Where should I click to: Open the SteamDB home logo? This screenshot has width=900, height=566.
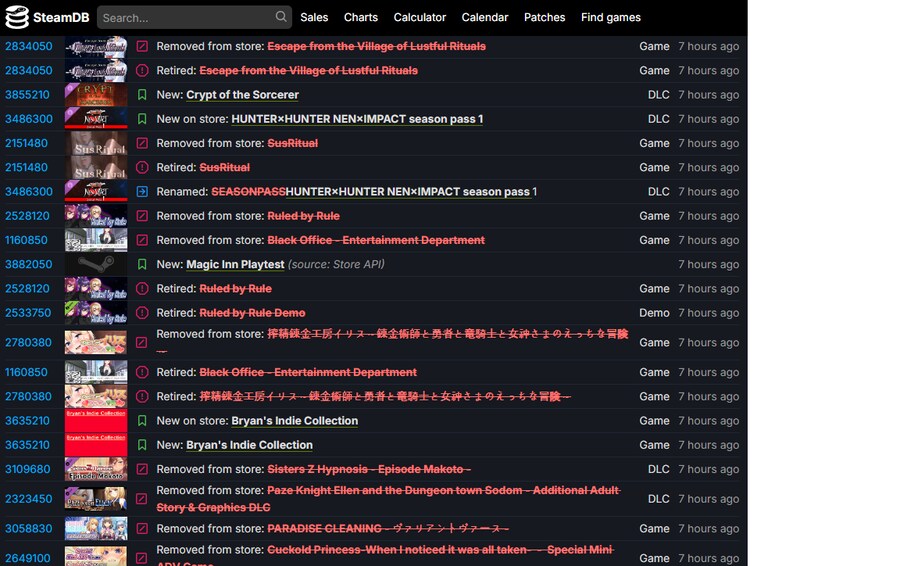[47, 17]
